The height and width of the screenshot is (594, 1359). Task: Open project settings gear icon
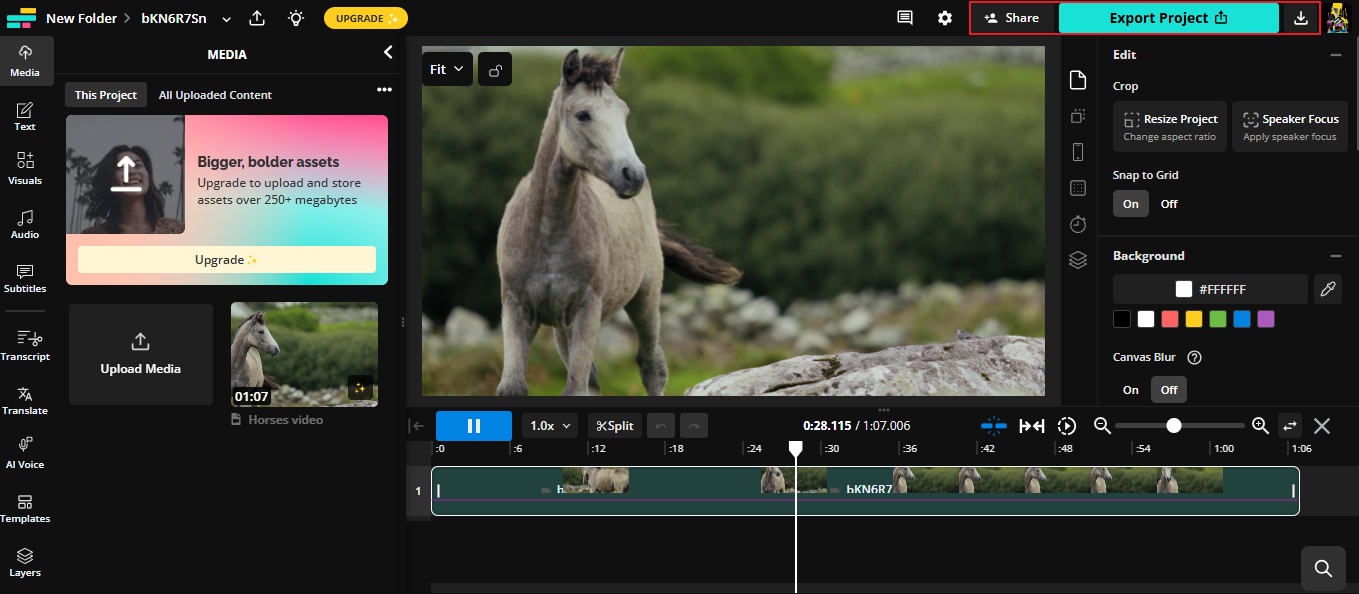[945, 18]
